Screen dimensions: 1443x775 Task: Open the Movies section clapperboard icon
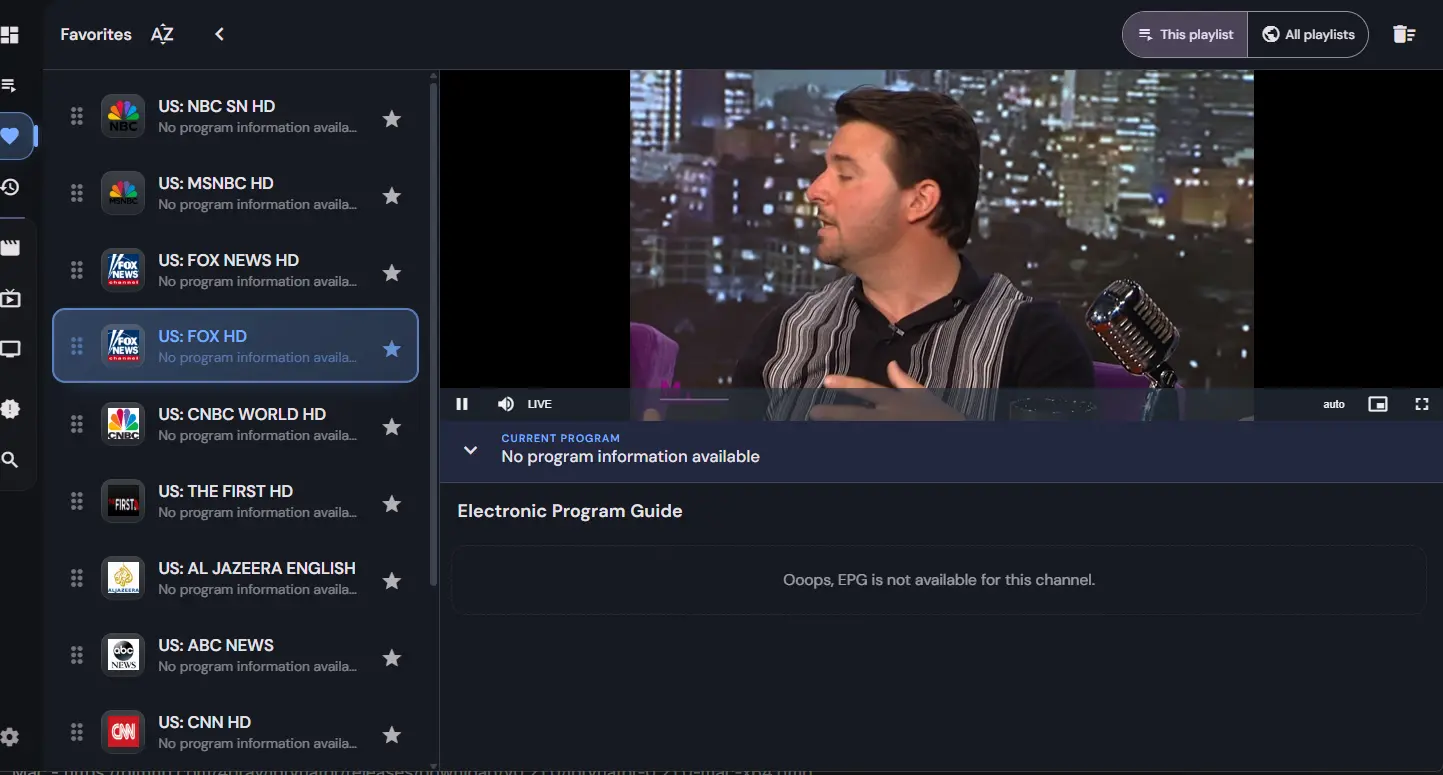[x=10, y=248]
